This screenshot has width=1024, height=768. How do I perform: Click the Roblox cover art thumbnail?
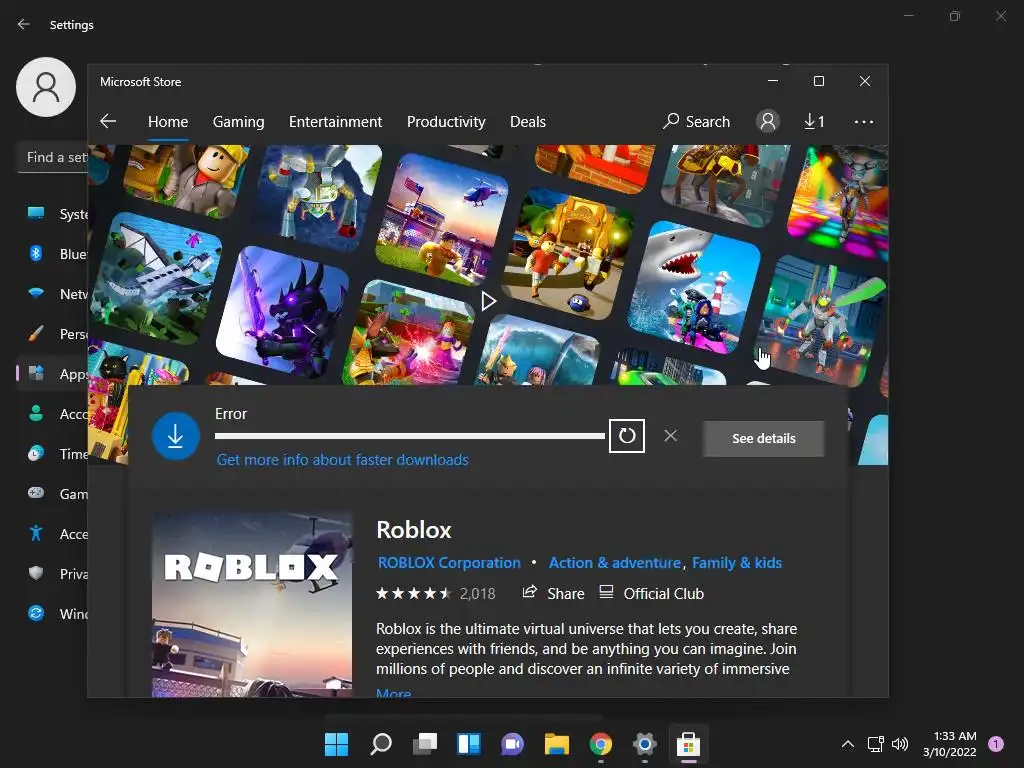point(252,605)
